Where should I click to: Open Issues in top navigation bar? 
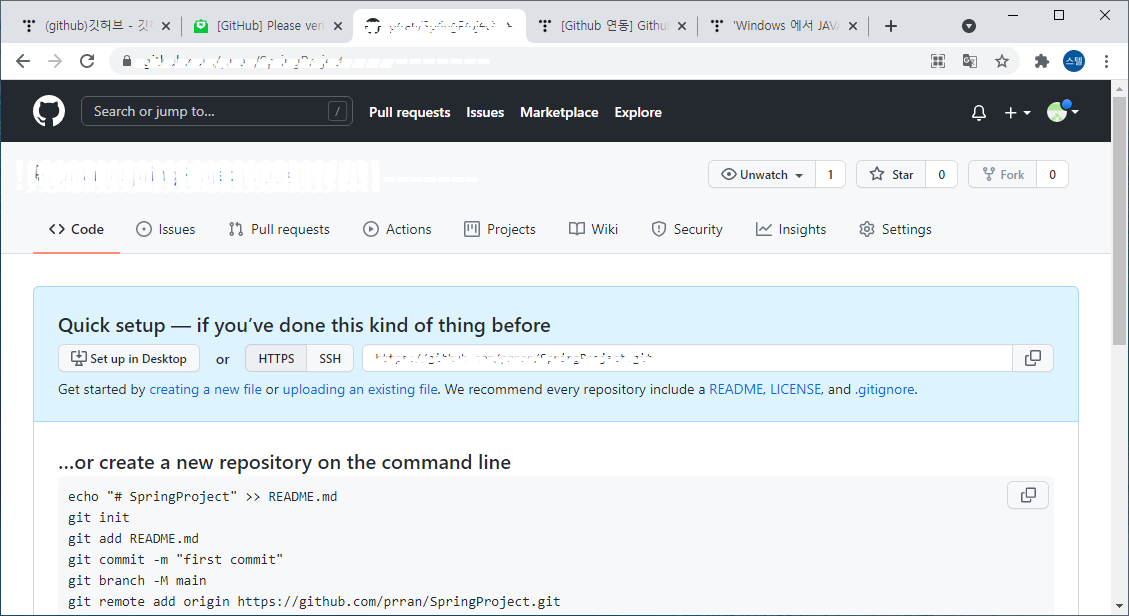485,112
